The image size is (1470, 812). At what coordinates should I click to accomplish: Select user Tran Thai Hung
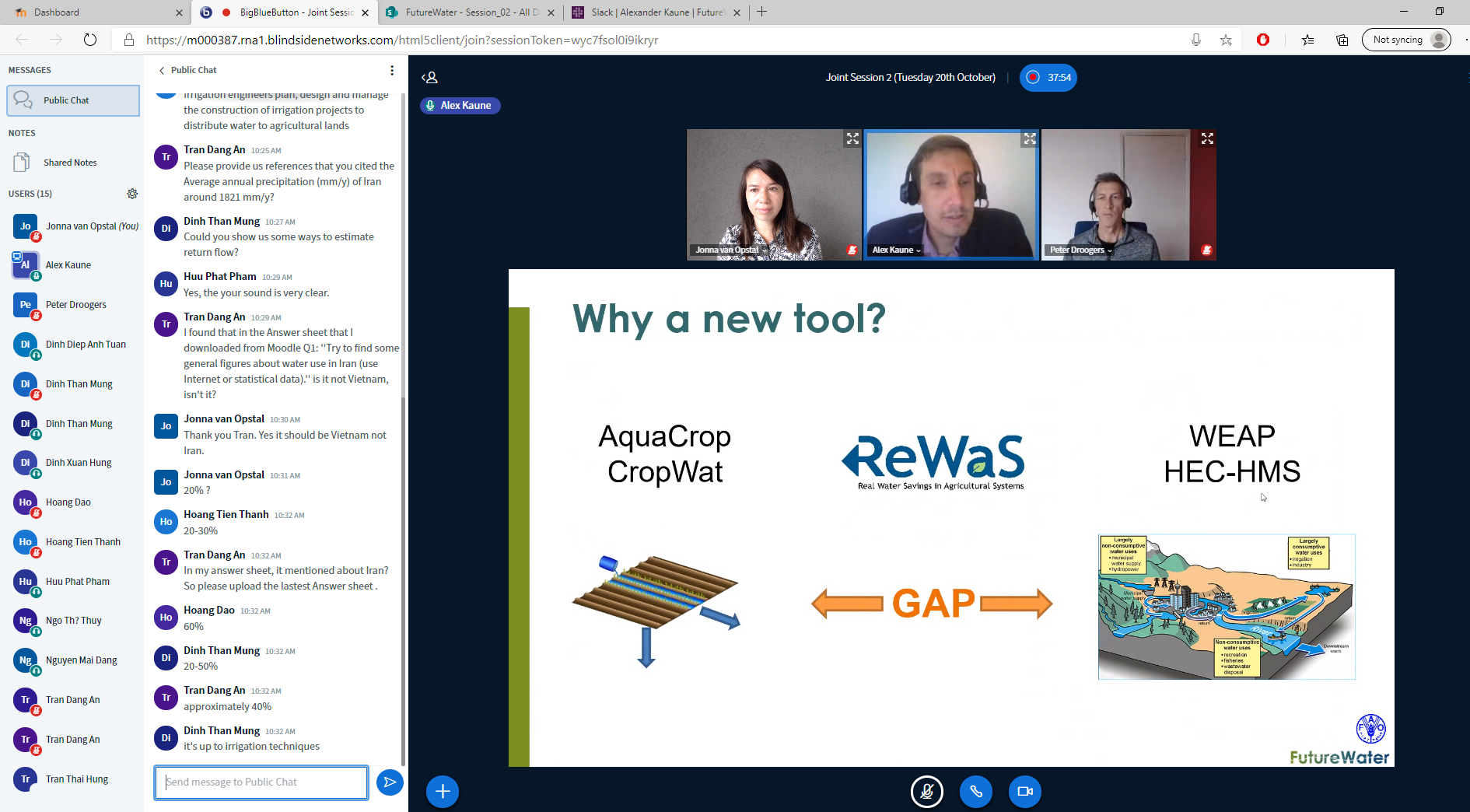point(72,779)
